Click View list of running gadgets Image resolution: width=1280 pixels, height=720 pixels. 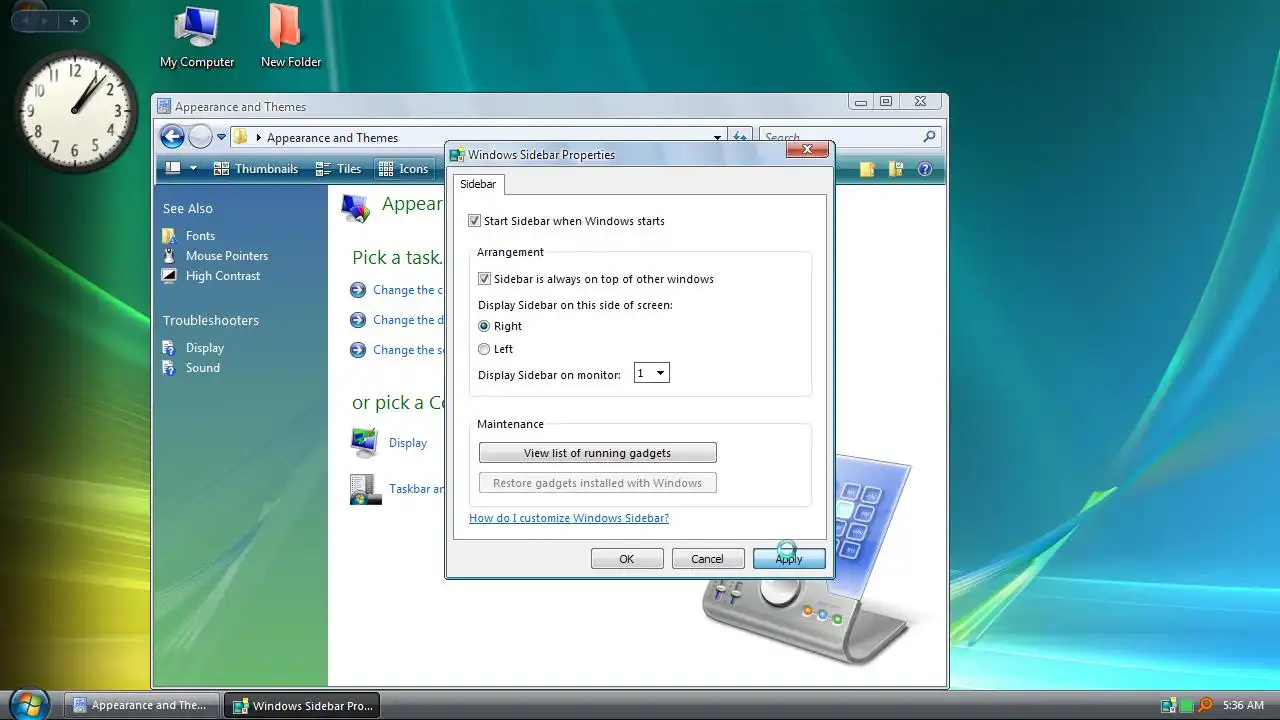pos(597,453)
